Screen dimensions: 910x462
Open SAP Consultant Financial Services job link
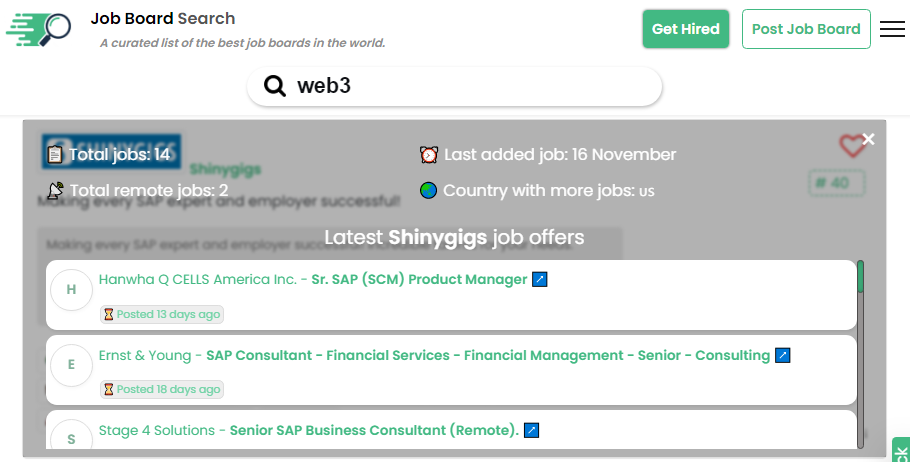coord(488,355)
